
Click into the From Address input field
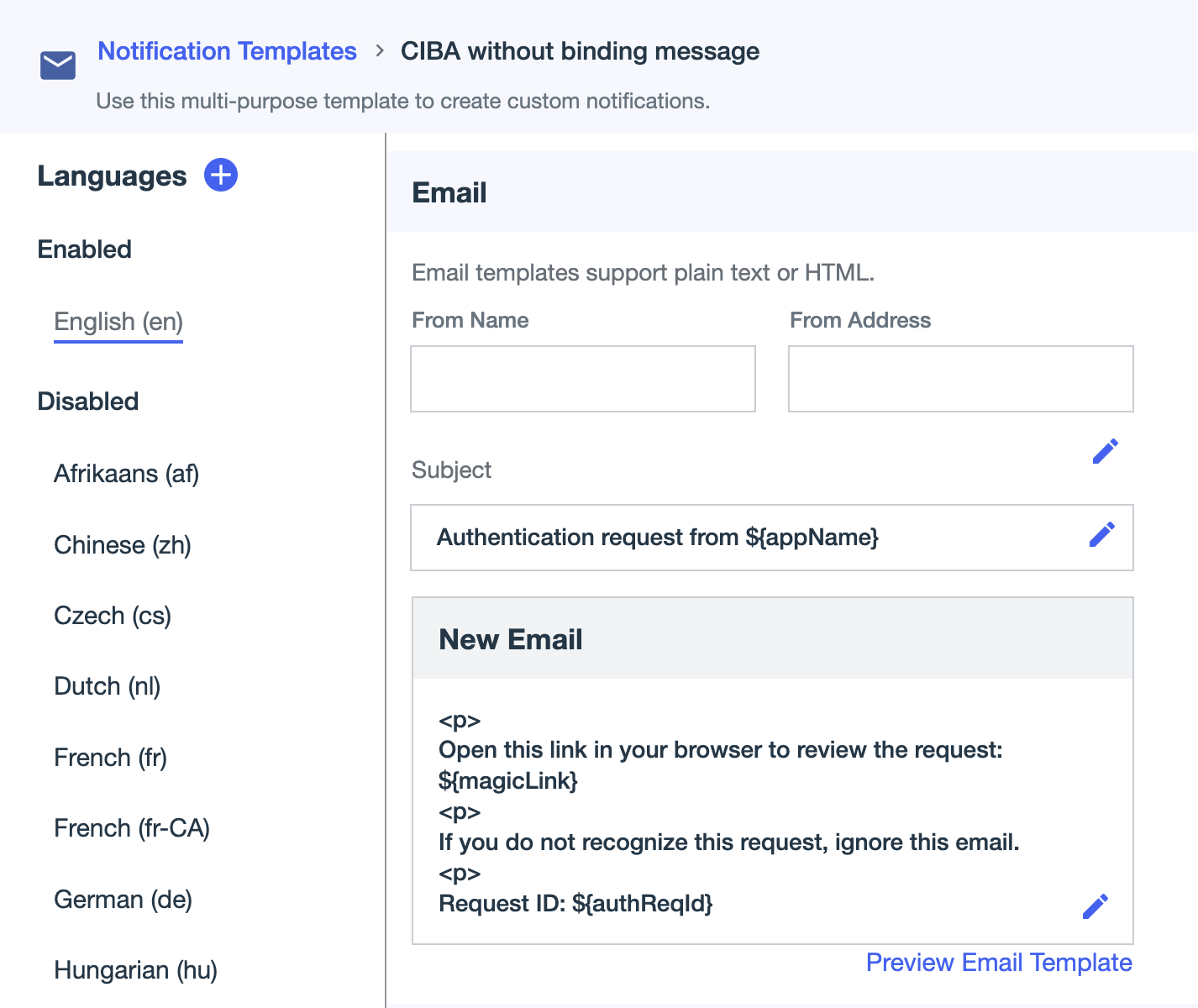click(x=960, y=379)
